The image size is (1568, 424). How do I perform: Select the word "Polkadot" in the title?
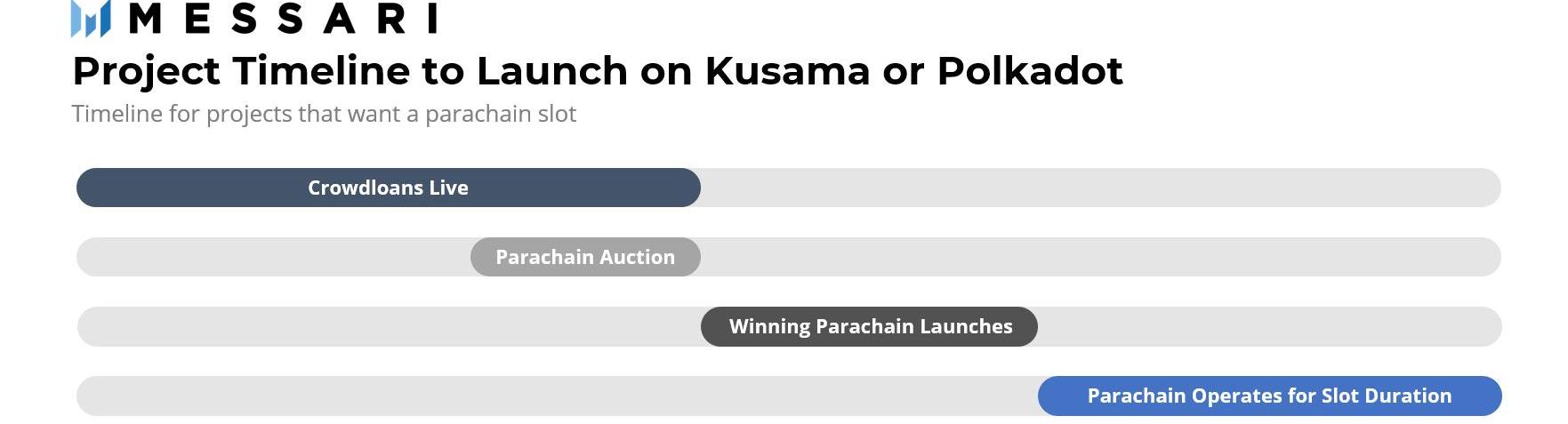tap(1030, 71)
